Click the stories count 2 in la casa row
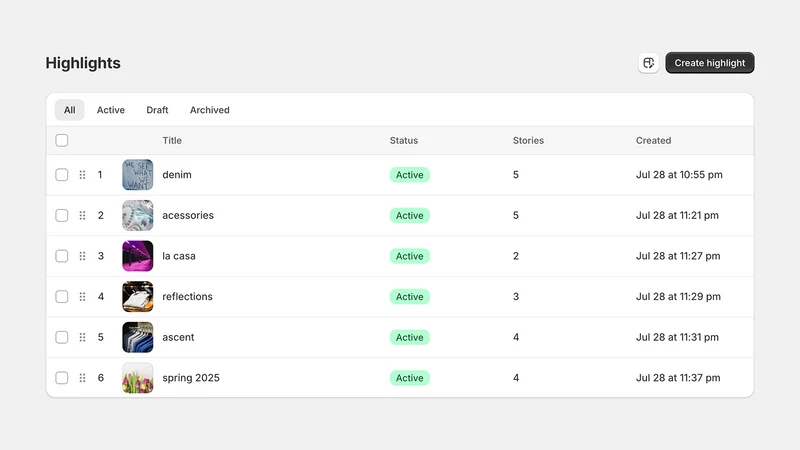 coord(516,256)
